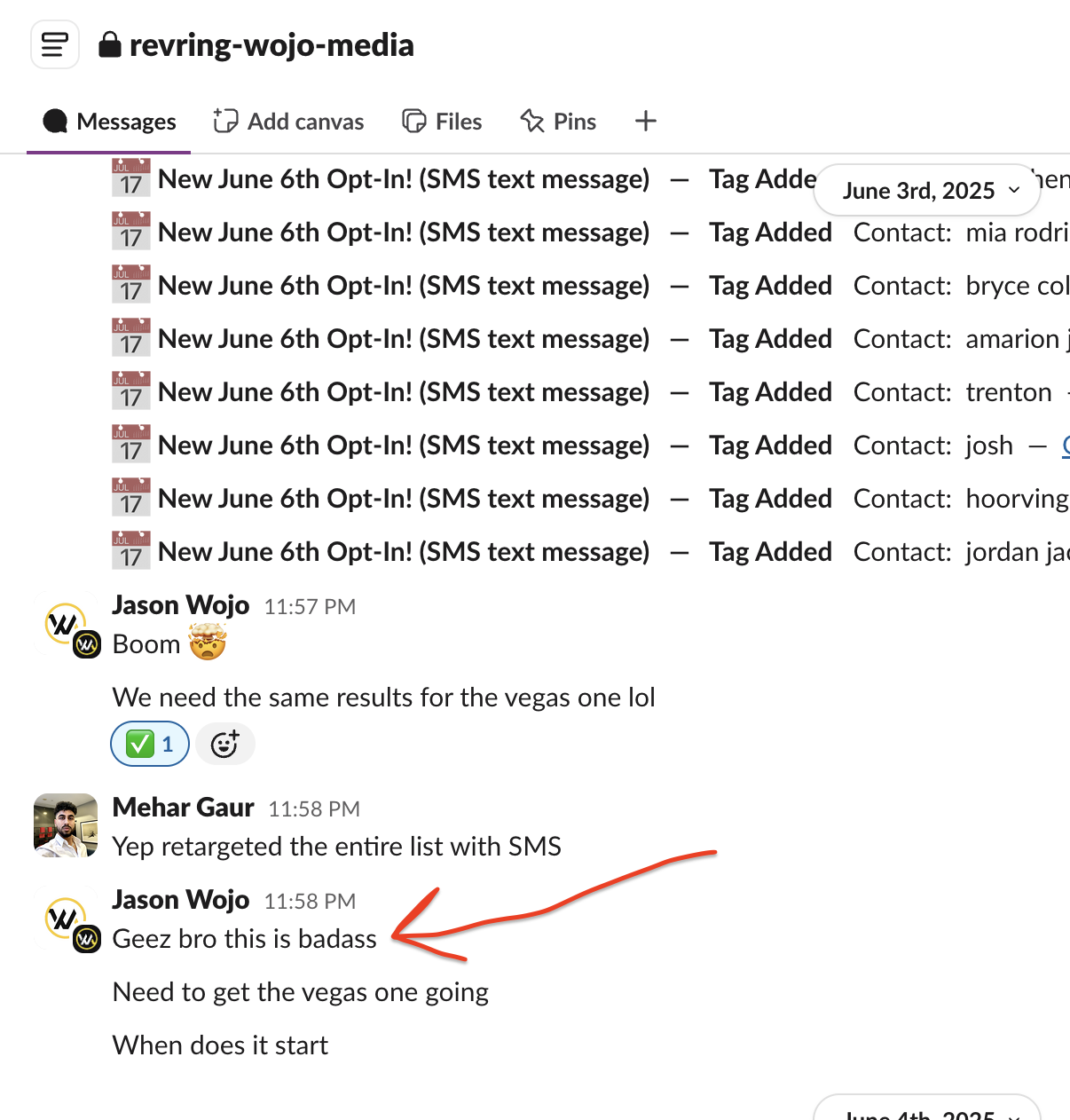This screenshot has height=1120, width=1070.
Task: Click the 11:58 PM timestamp on Mehar's message
Action: pyautogui.click(x=312, y=808)
